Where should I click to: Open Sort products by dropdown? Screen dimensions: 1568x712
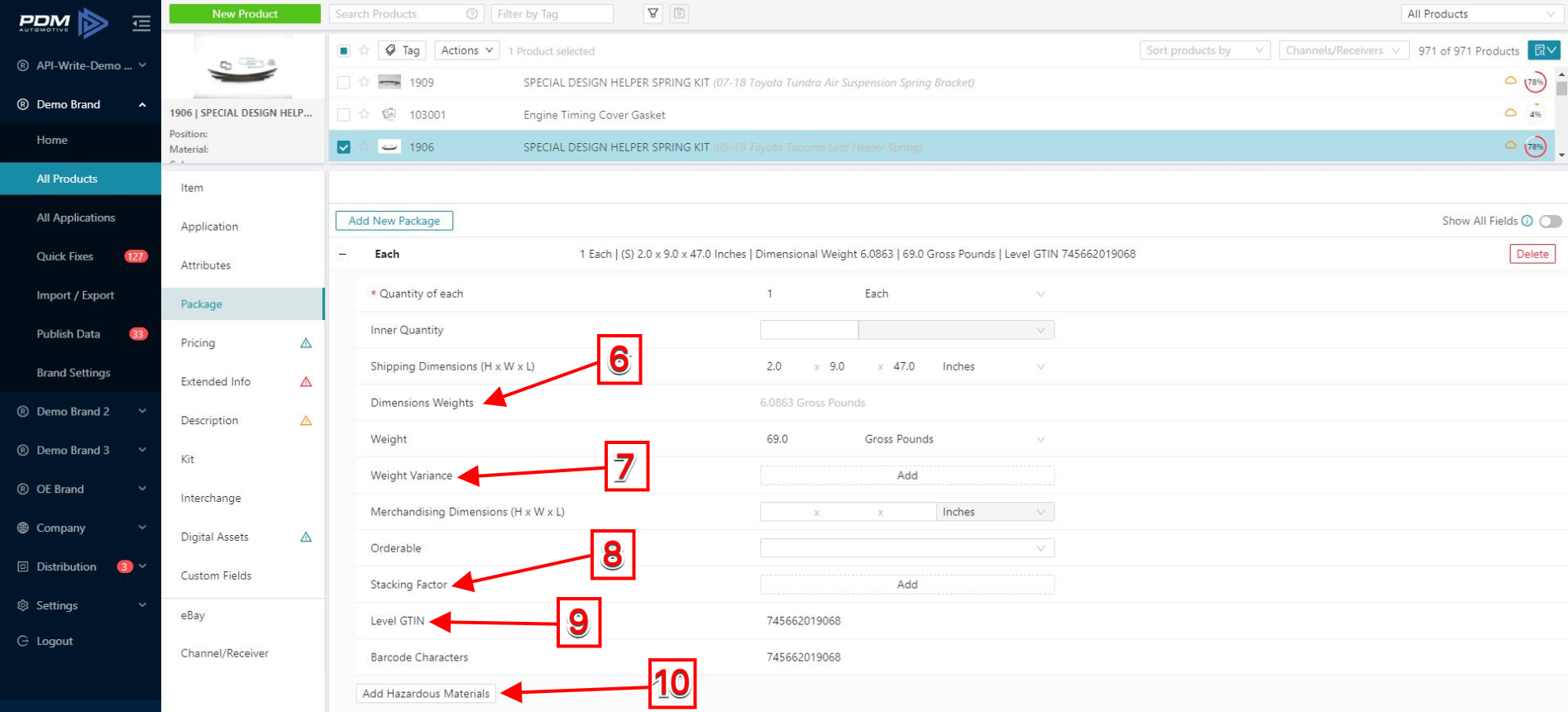[x=1205, y=50]
